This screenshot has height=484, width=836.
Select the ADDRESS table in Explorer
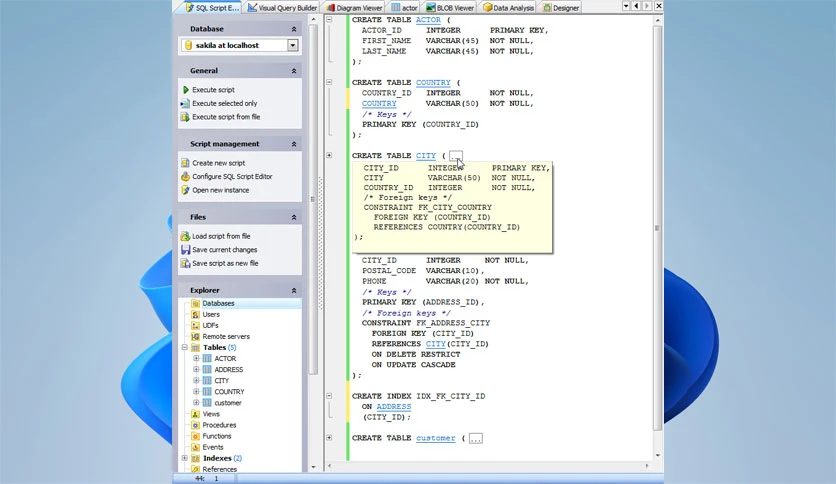pos(229,369)
